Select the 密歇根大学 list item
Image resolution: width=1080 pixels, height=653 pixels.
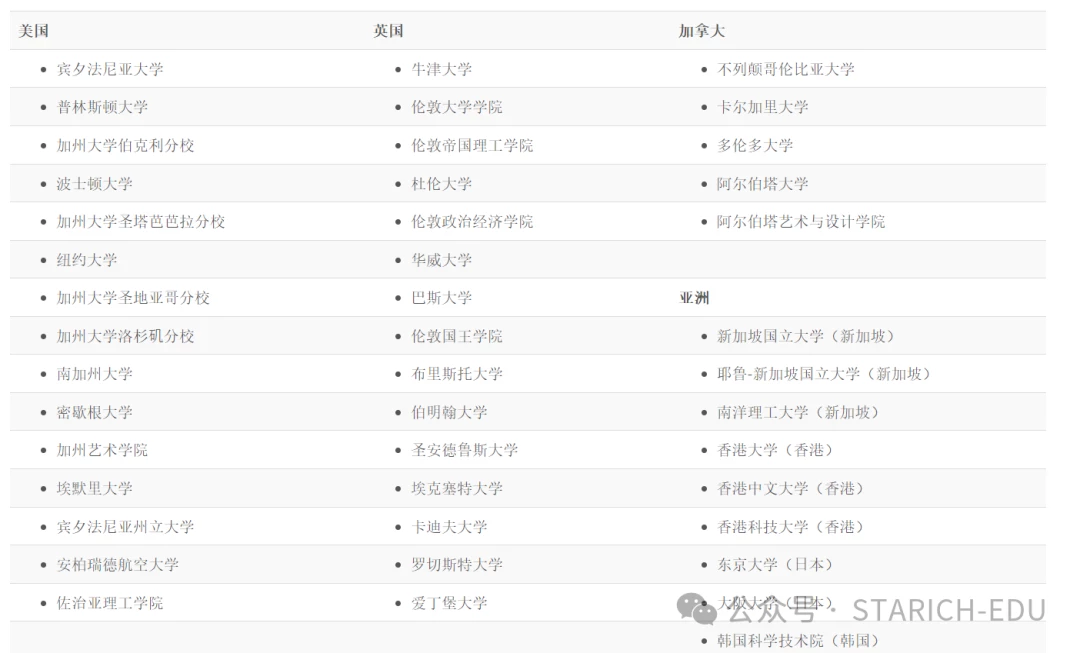click(95, 413)
